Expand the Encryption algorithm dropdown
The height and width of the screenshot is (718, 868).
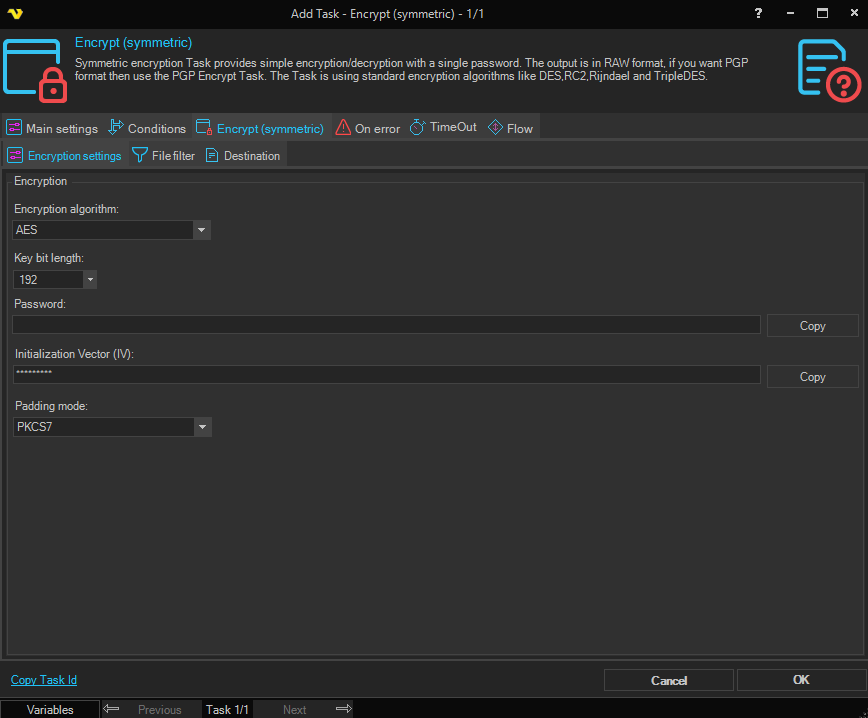coord(202,230)
